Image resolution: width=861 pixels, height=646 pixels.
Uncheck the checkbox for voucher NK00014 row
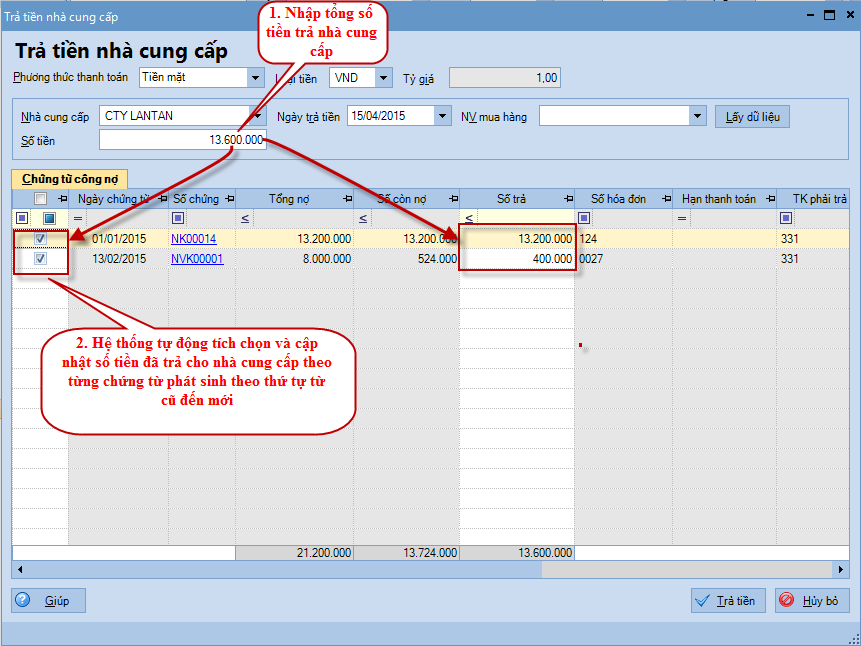pyautogui.click(x=41, y=239)
